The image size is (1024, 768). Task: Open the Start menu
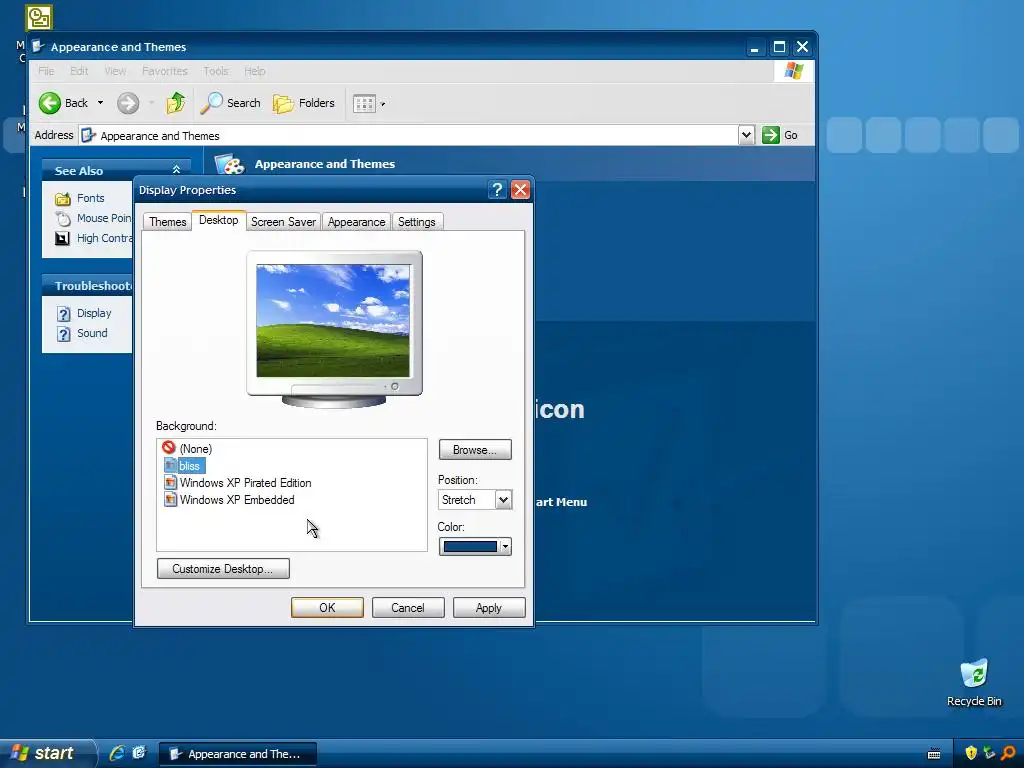click(x=47, y=754)
